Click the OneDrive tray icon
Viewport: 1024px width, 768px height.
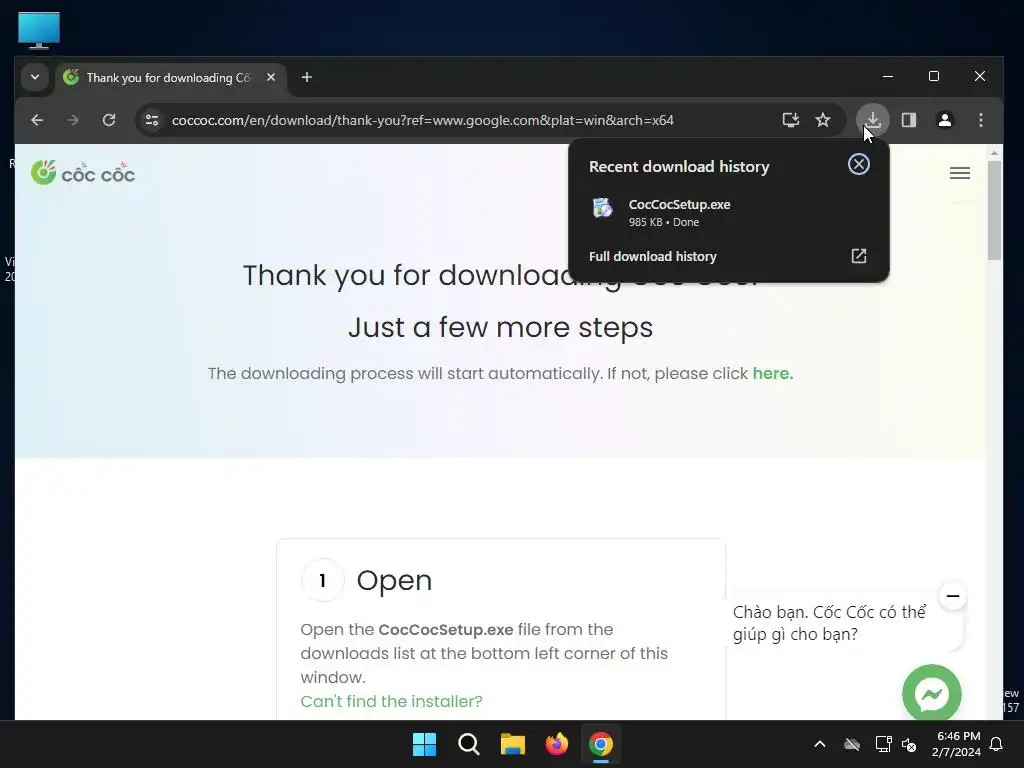[852, 744]
